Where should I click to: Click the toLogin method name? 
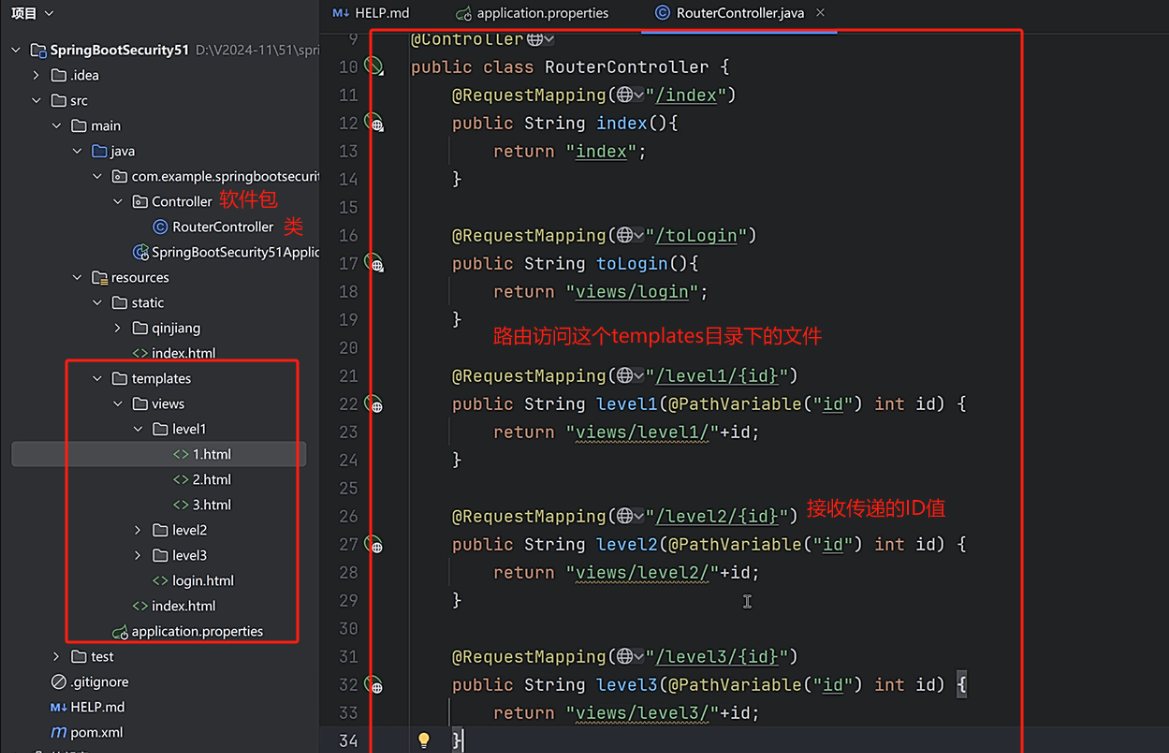pyautogui.click(x=631, y=263)
